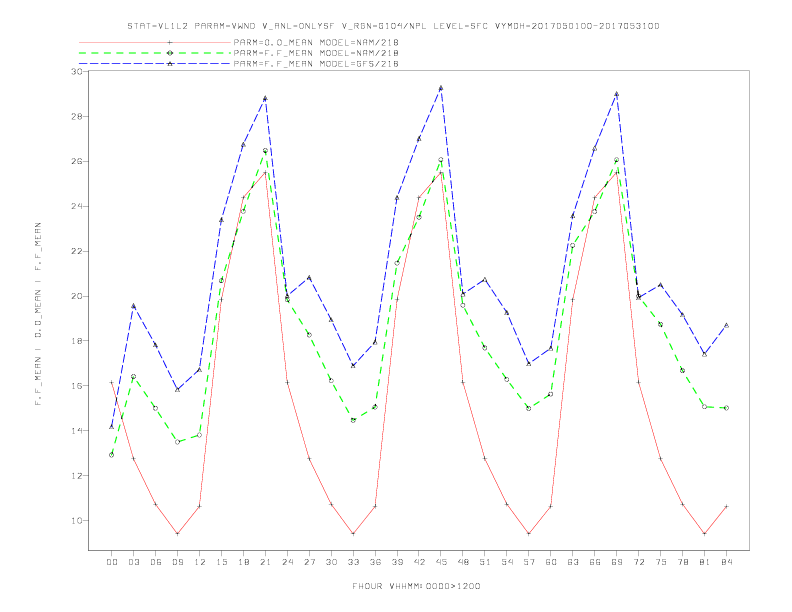Select legend entry PARM=O.O_MEAN MODEL=NAM/218
Viewport: 792px width, 612px height.
316,42
